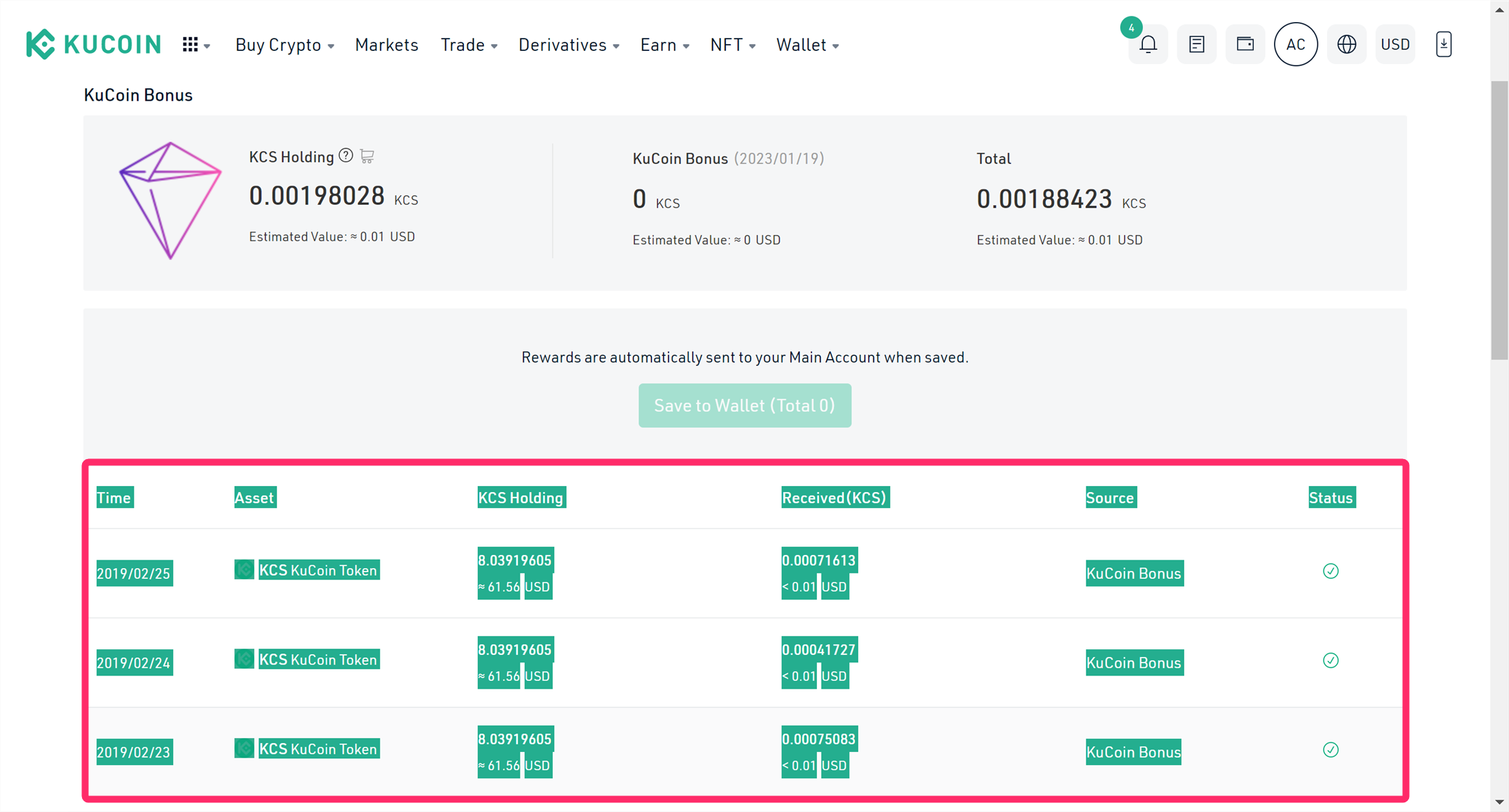Click the Asset column header
Viewport: 1509px width, 812px height.
(255, 498)
